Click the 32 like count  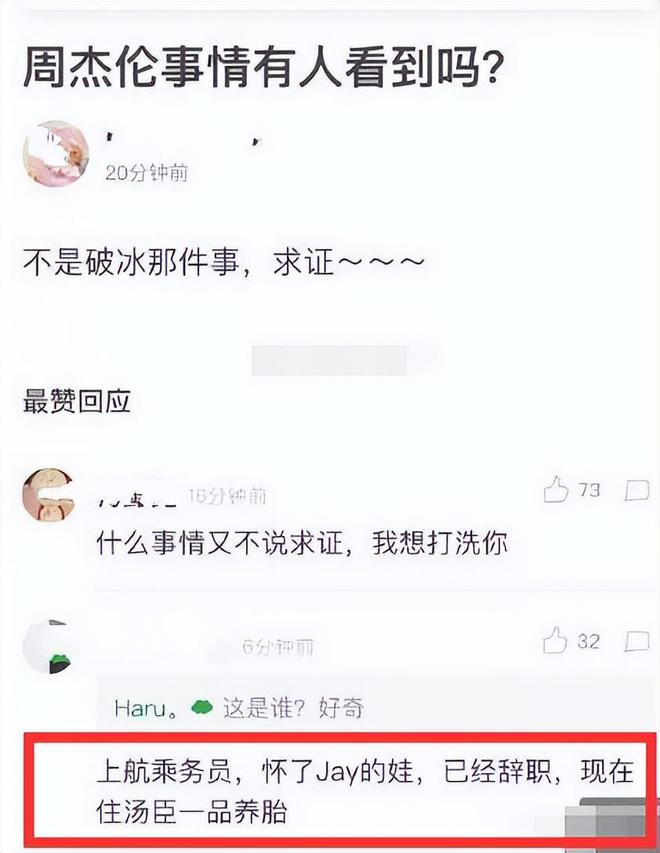click(589, 641)
